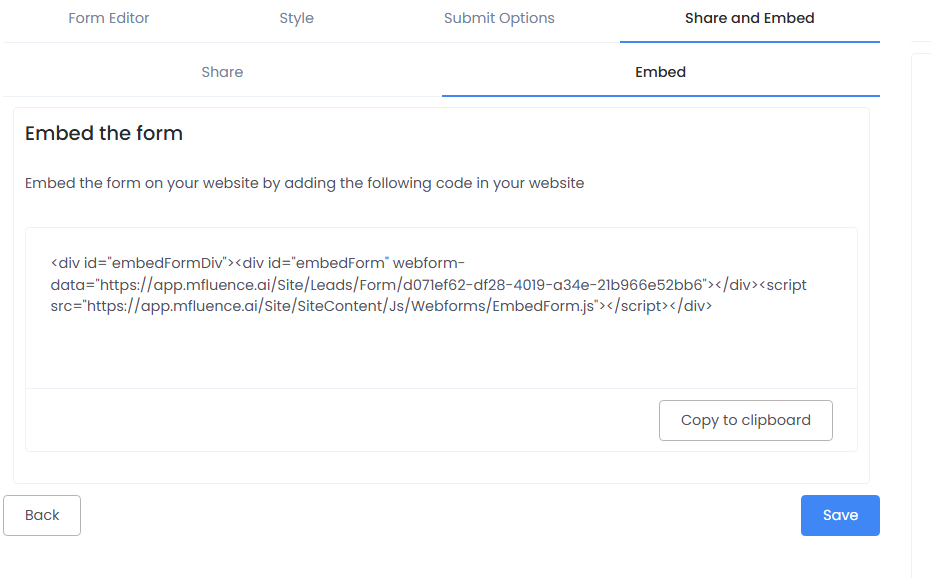Image resolution: width=931 pixels, height=578 pixels.
Task: Select the Embed sub-tab
Action: [x=660, y=72]
